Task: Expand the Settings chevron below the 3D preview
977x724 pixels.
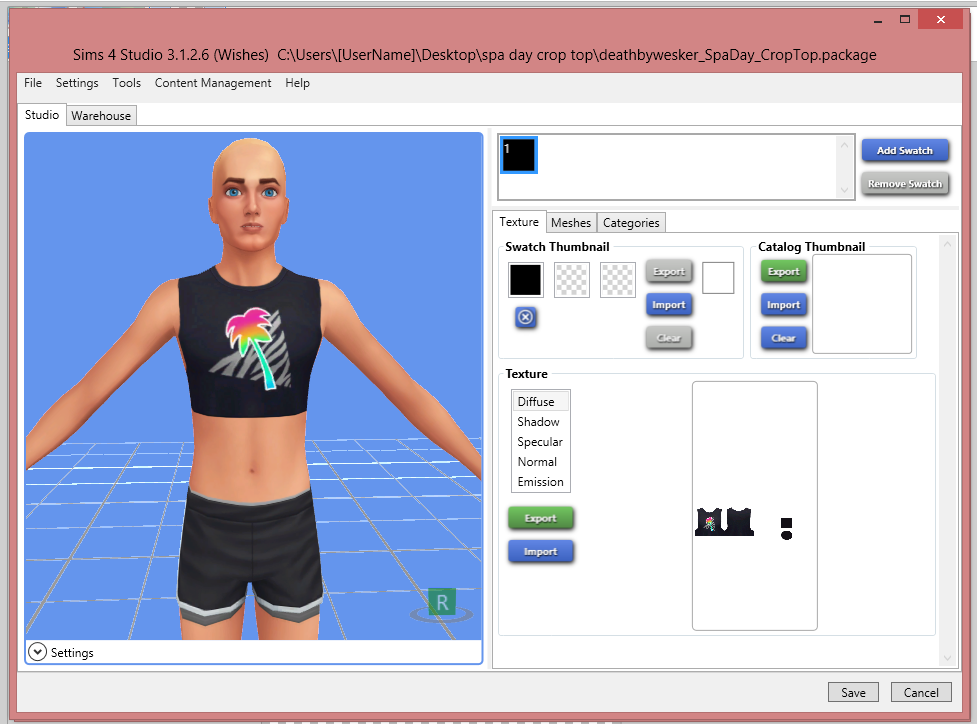Action: point(37,652)
